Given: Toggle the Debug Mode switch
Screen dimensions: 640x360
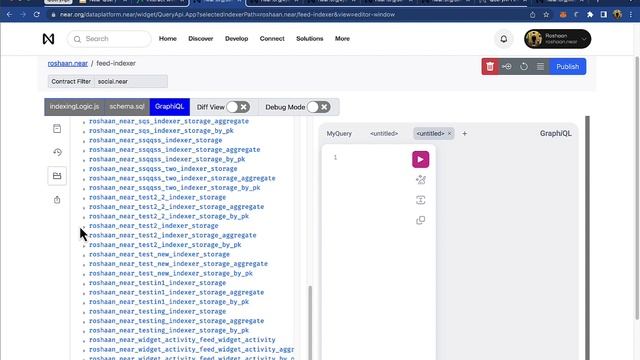Looking at the screenshot, I should coord(318,107).
